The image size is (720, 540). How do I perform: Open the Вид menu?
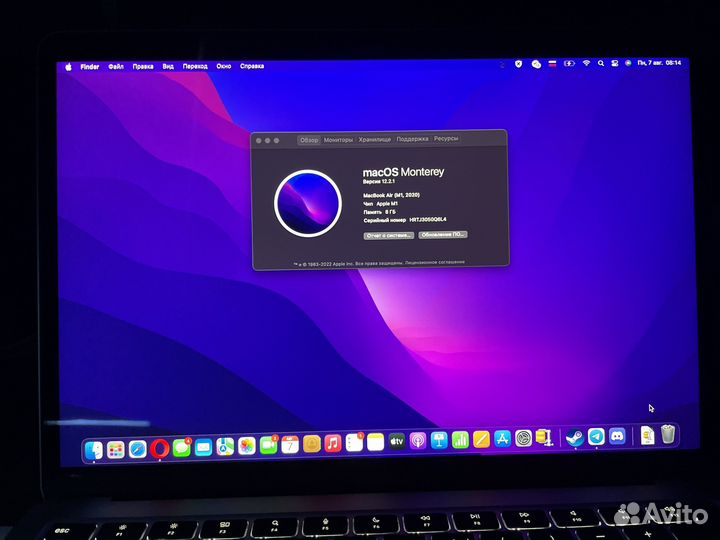click(x=168, y=67)
